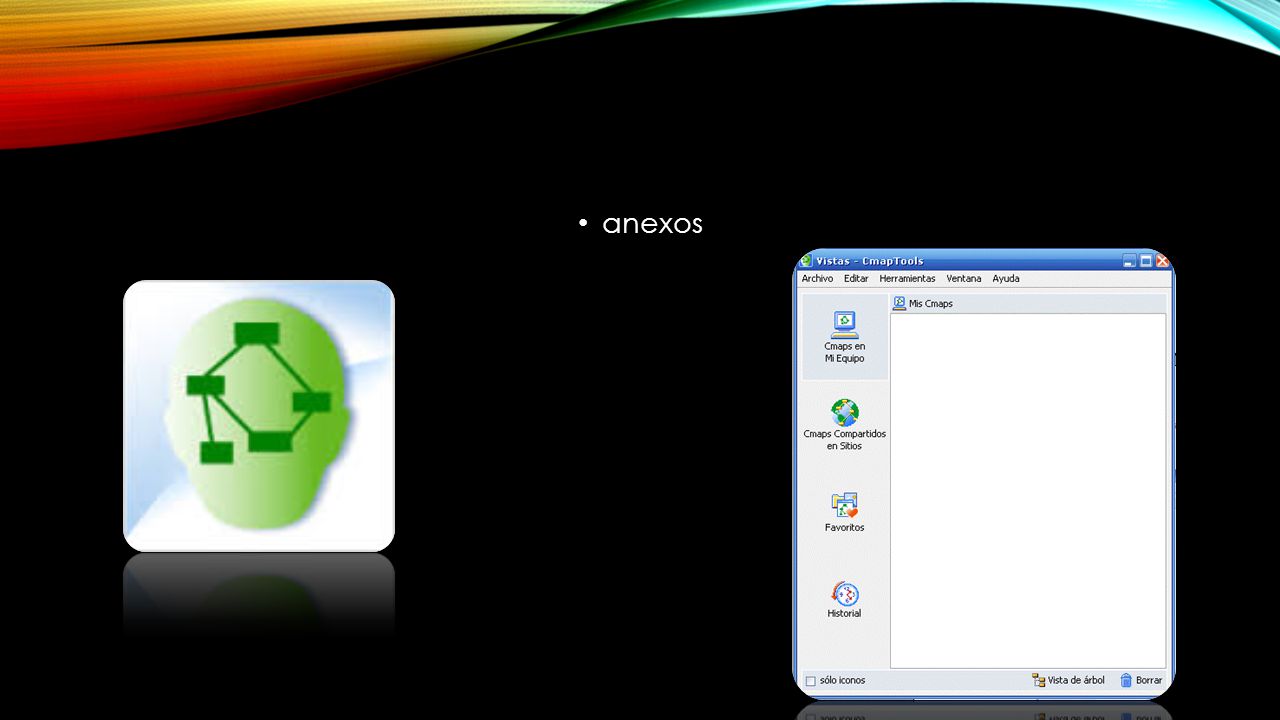This screenshot has width=1280, height=720.
Task: Click the Historial label text
Action: click(844, 613)
